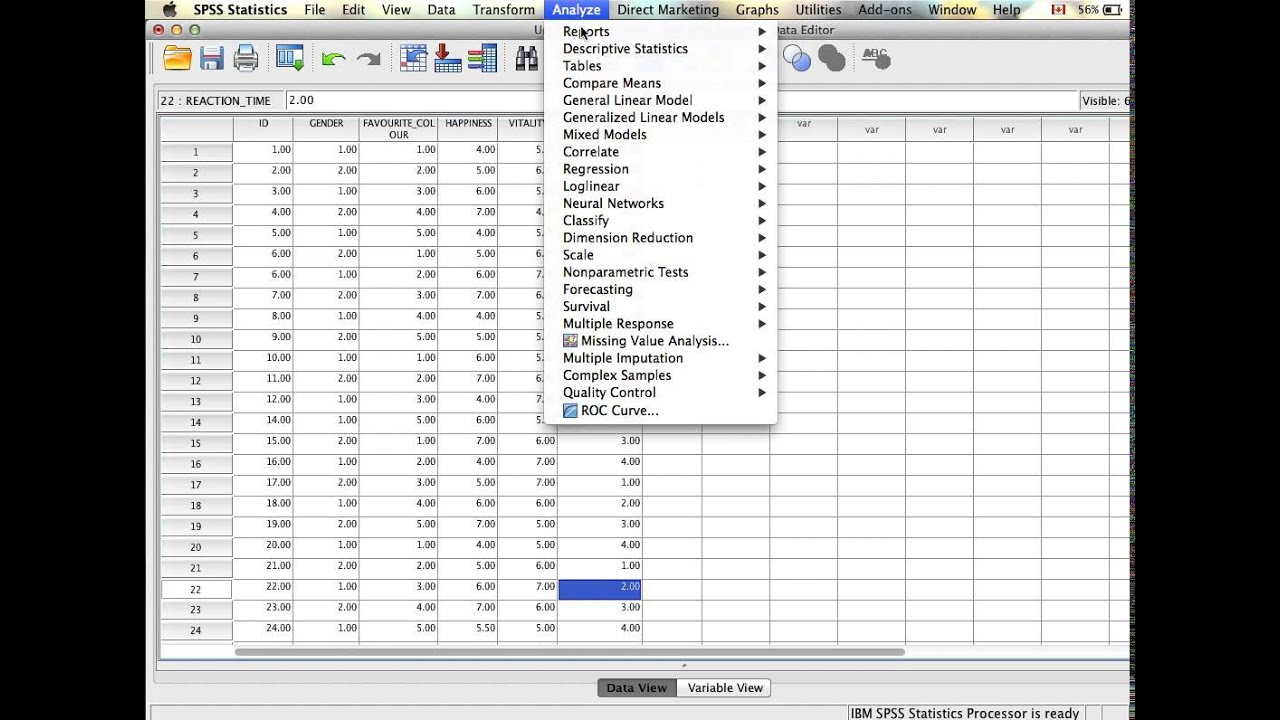Open the File menu

[315, 10]
